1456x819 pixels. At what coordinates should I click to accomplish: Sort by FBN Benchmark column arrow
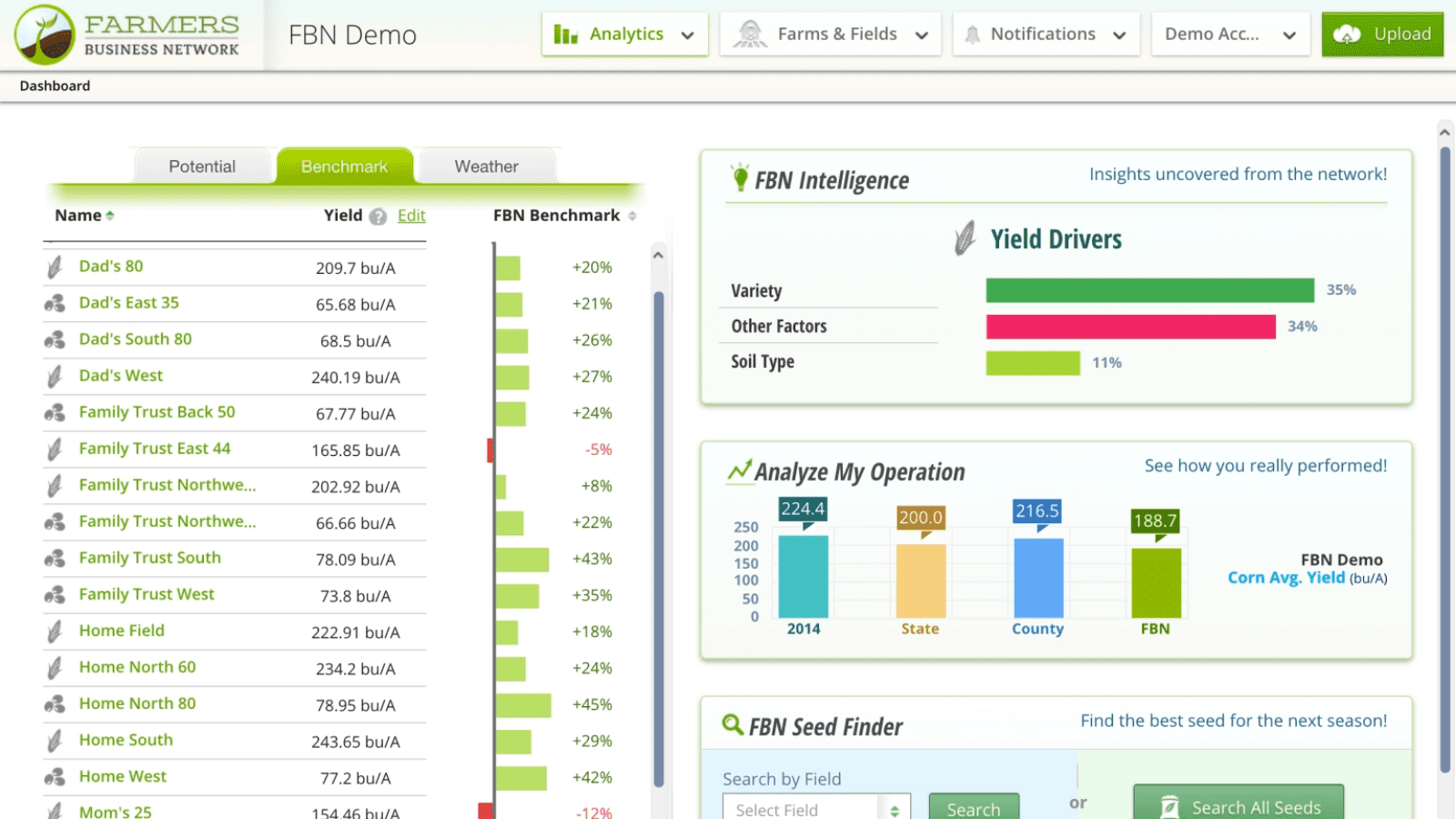pos(632,217)
